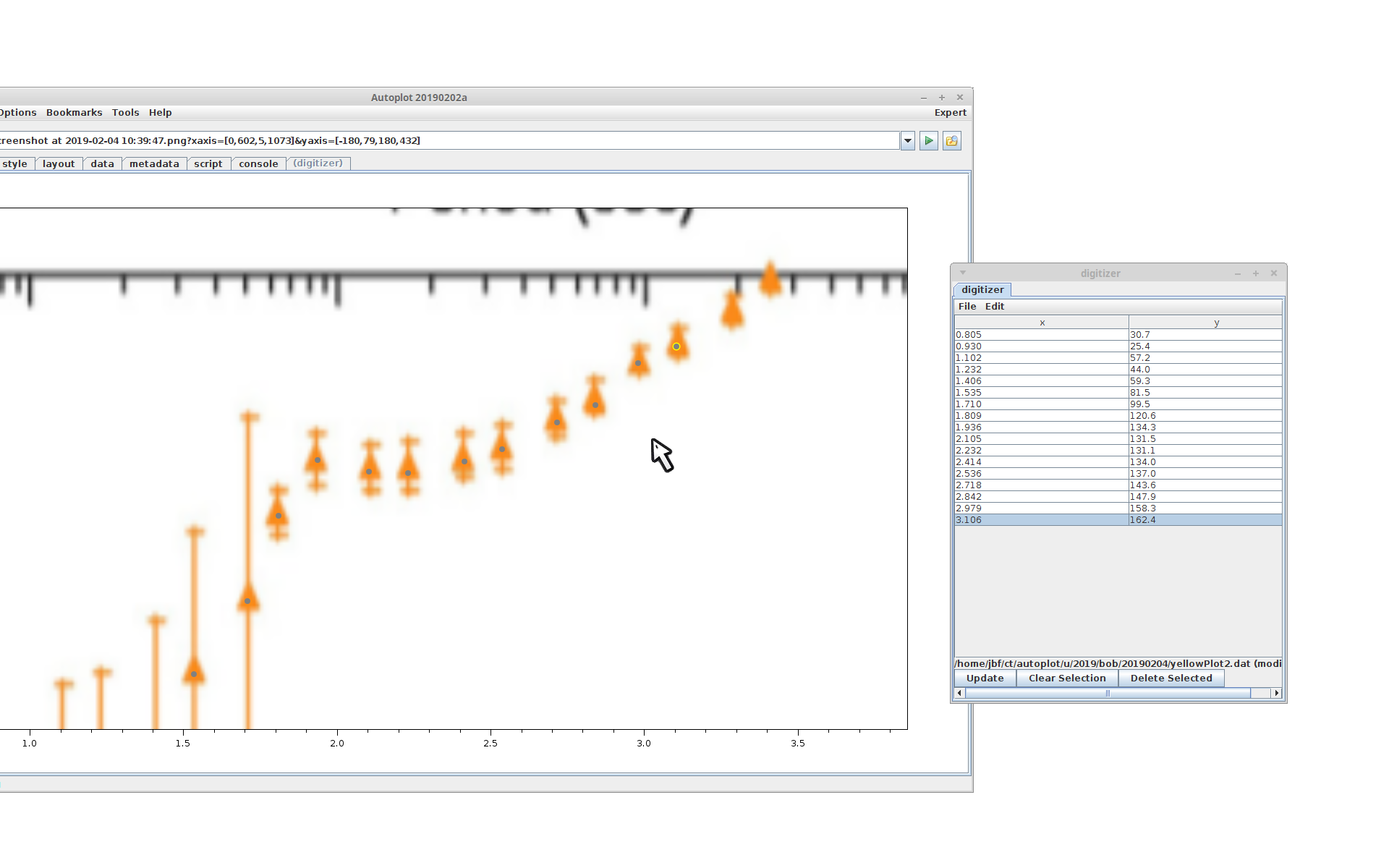Open the Help menu
Image resolution: width=1389 pixels, height=868 pixels.
[160, 113]
